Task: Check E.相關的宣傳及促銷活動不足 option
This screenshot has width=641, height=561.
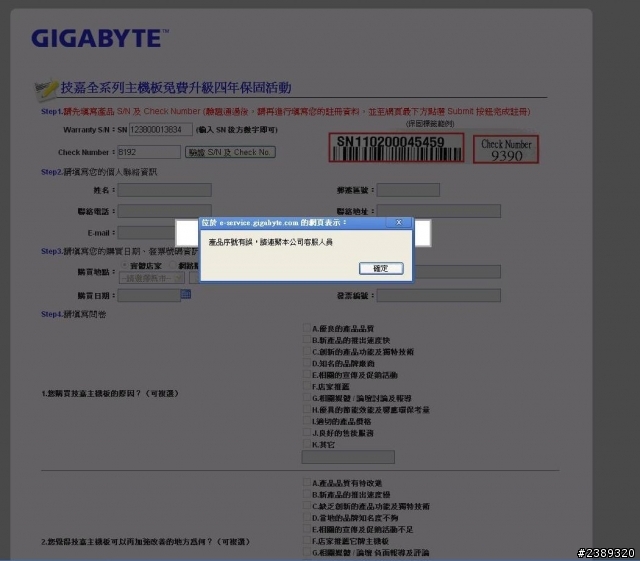Action: [307, 529]
